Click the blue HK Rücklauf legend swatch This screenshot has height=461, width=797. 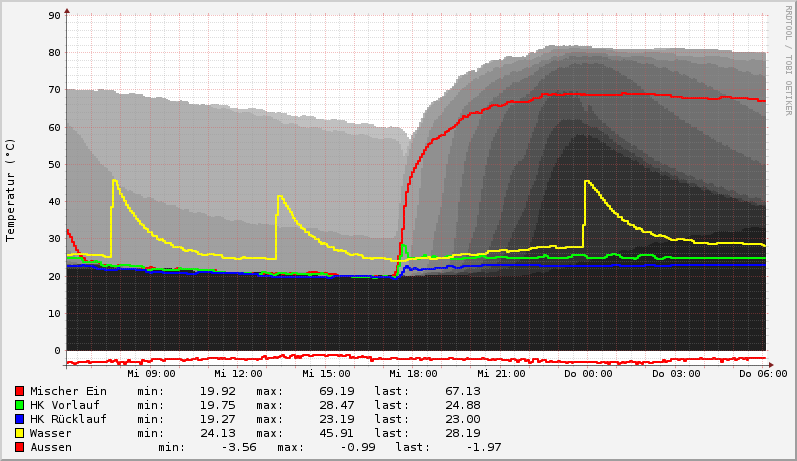pyautogui.click(x=19, y=419)
